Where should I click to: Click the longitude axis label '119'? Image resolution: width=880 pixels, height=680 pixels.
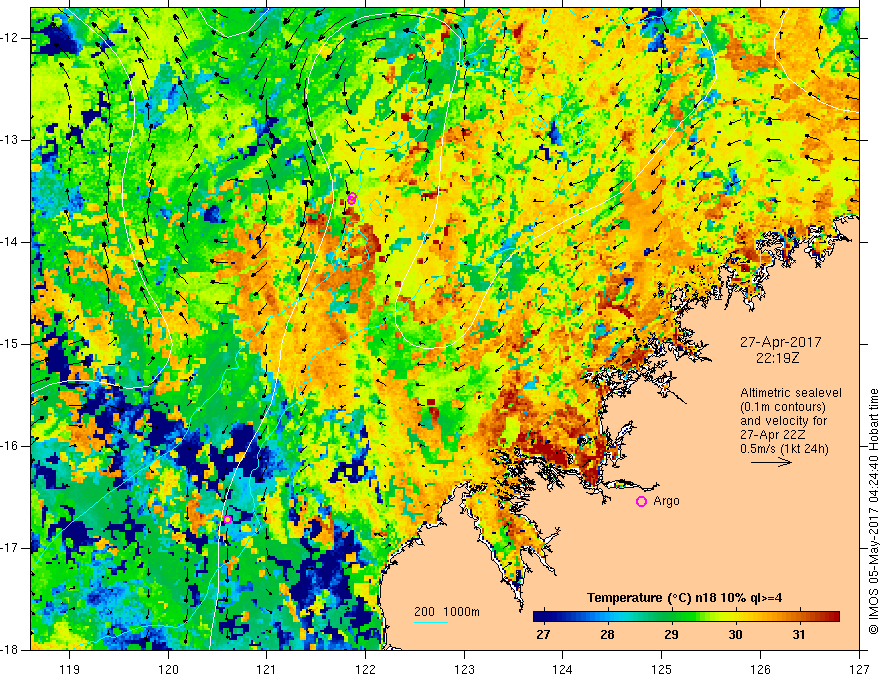(x=70, y=669)
